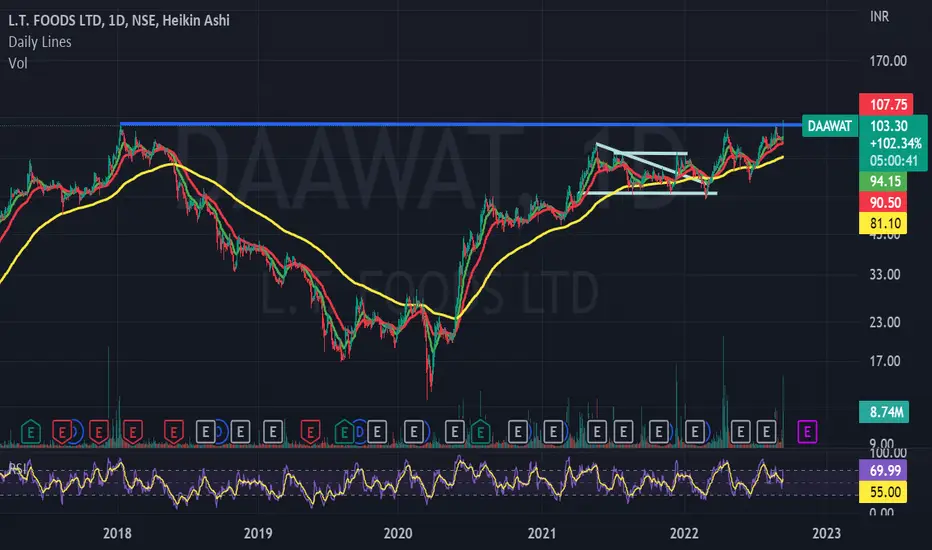The width and height of the screenshot is (932, 550).
Task: Click the green 94.15 price tag
Action: pos(883,181)
